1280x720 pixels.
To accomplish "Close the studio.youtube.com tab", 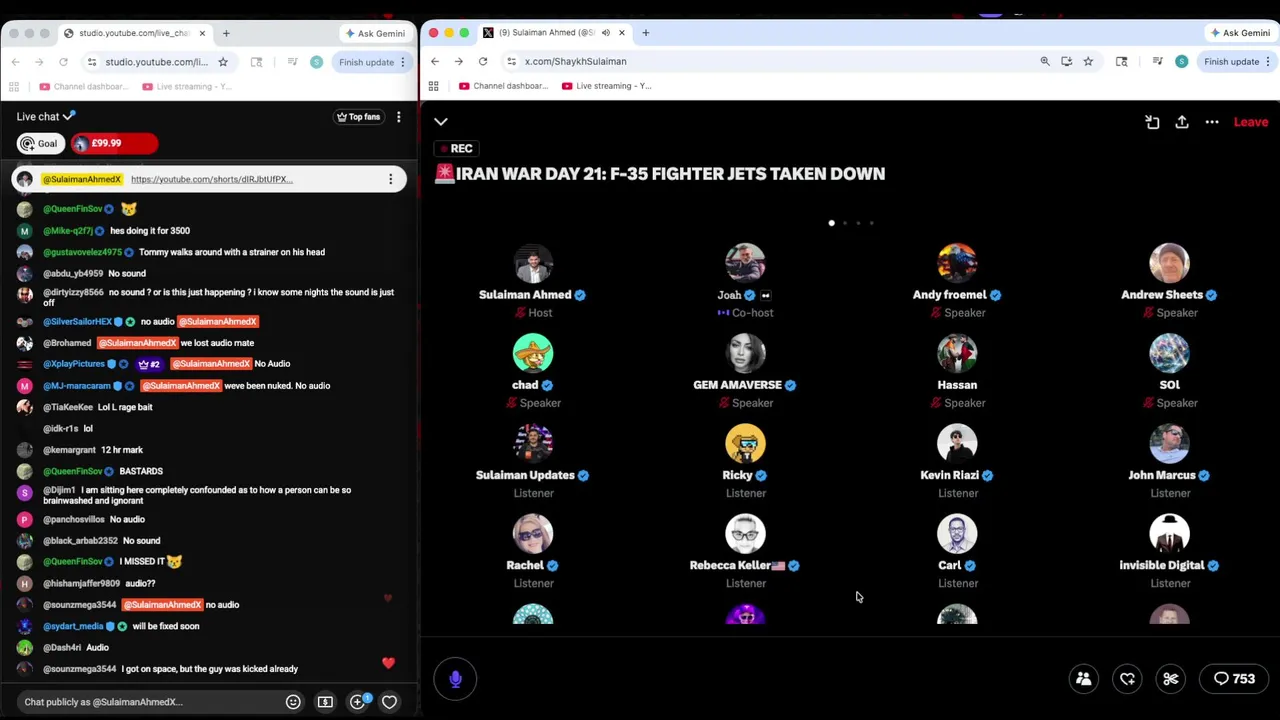I will 202,33.
